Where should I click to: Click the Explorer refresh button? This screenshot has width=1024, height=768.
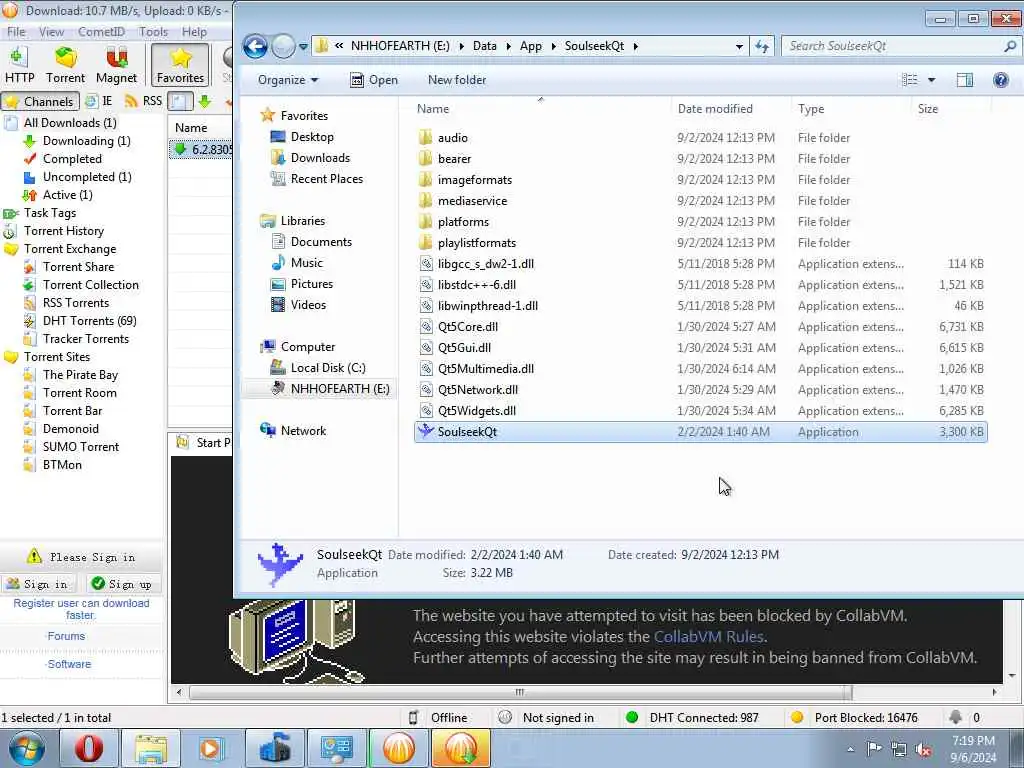pyautogui.click(x=761, y=46)
